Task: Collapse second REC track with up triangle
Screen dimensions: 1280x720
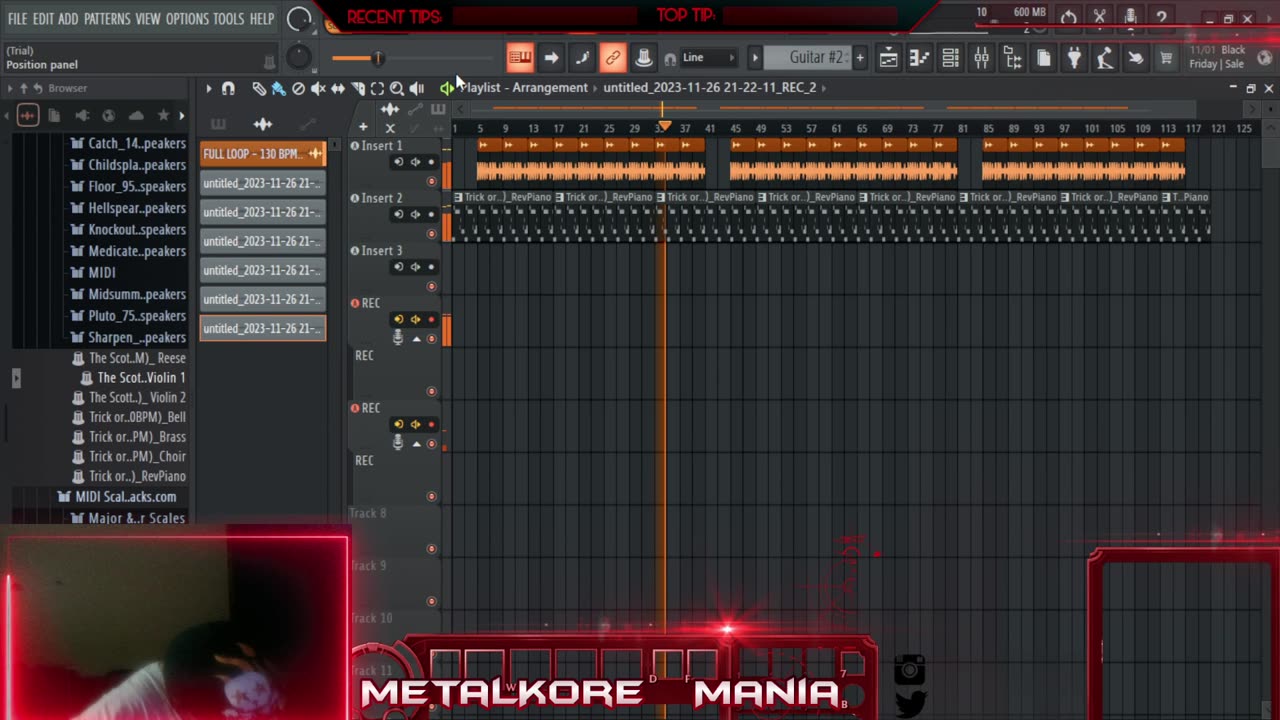Action: point(416,444)
